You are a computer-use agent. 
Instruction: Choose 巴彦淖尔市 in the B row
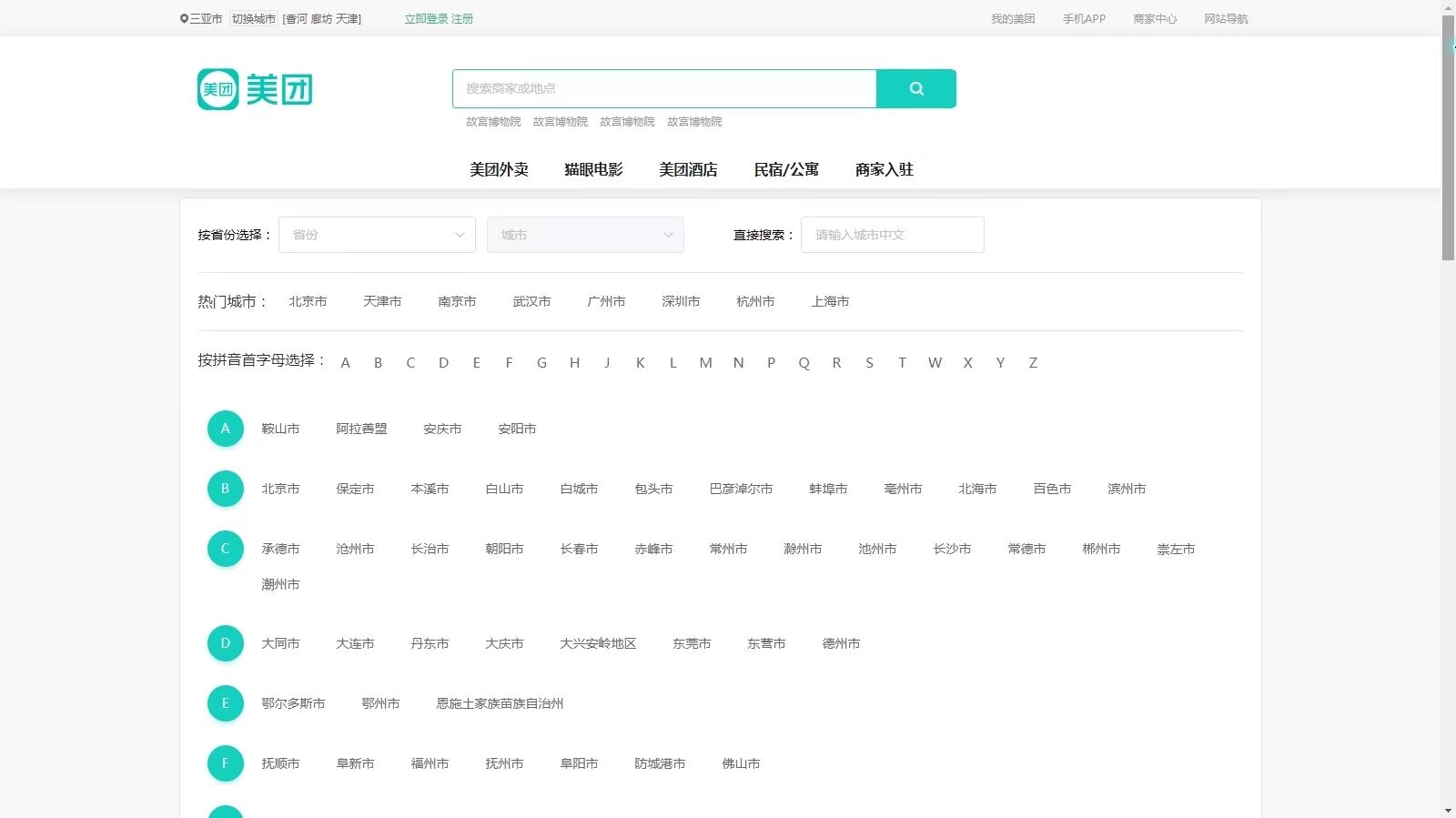click(x=741, y=489)
